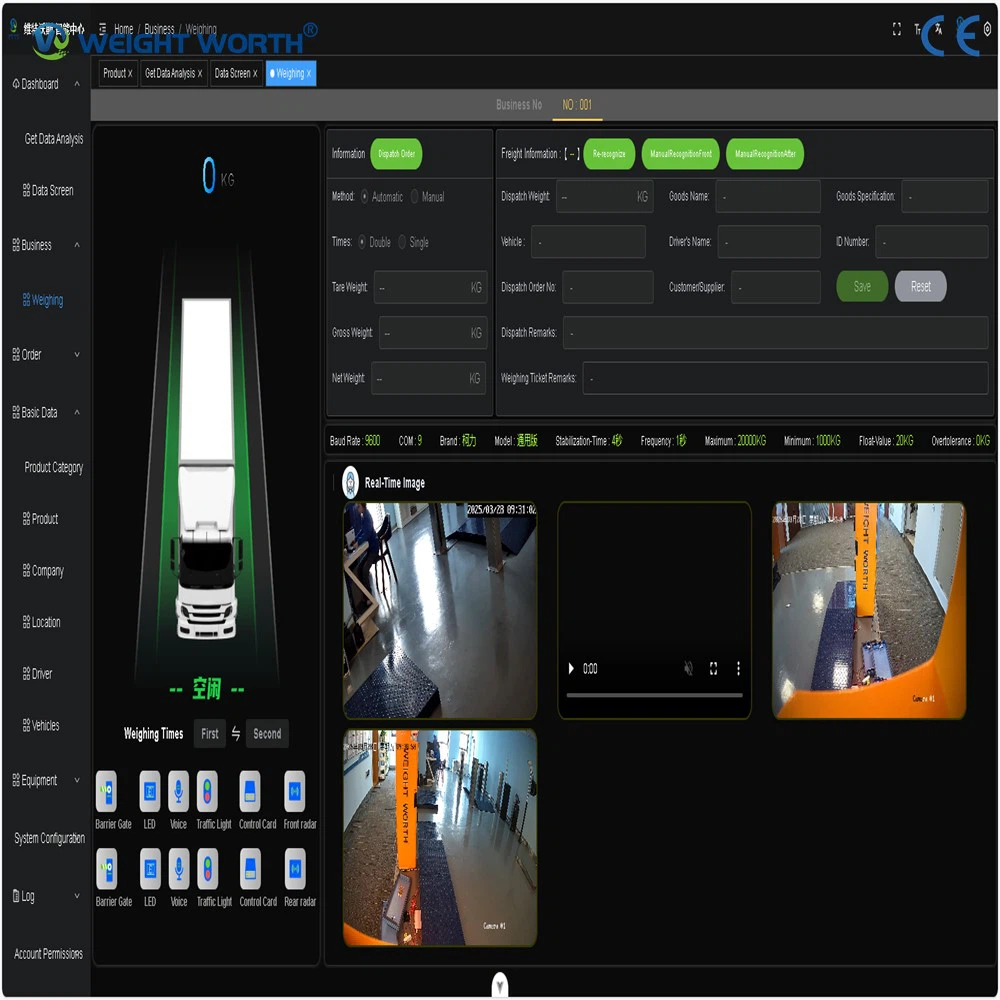Select the Automatic method radio button

pos(365,197)
